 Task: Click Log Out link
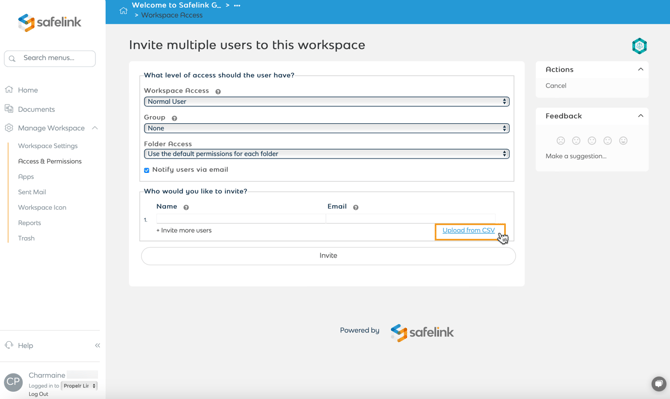(38, 394)
